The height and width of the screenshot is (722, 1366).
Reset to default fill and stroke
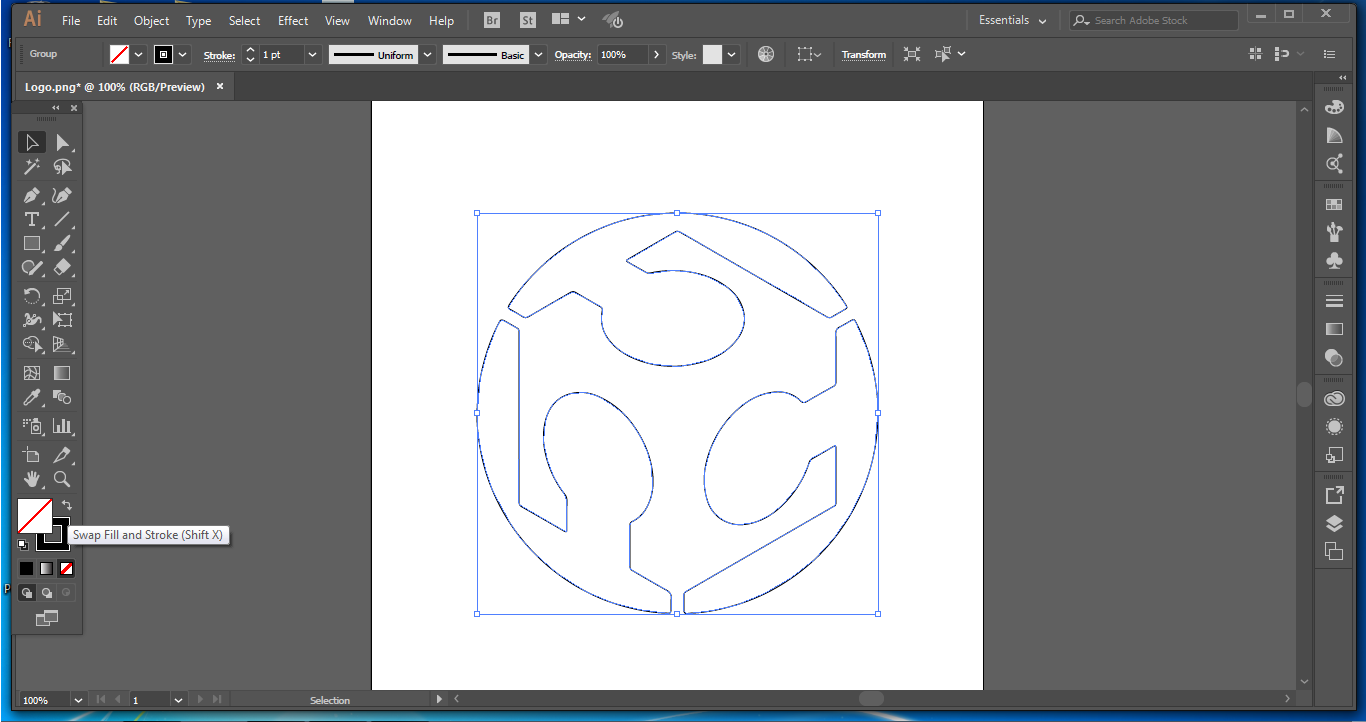[23, 545]
